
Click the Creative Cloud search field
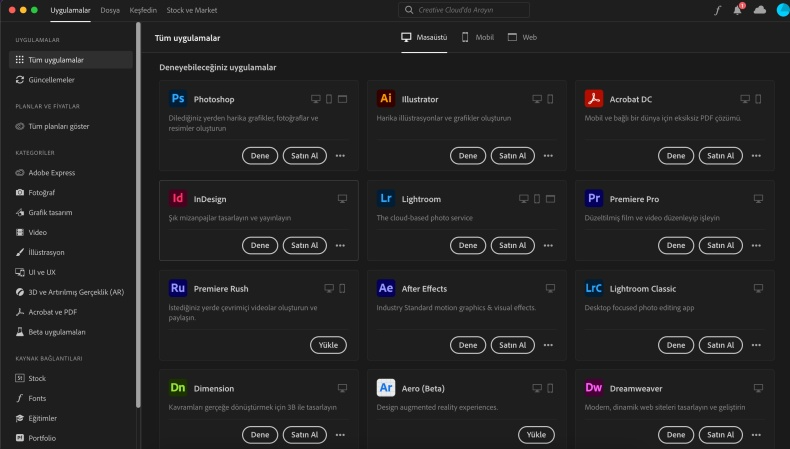(464, 10)
